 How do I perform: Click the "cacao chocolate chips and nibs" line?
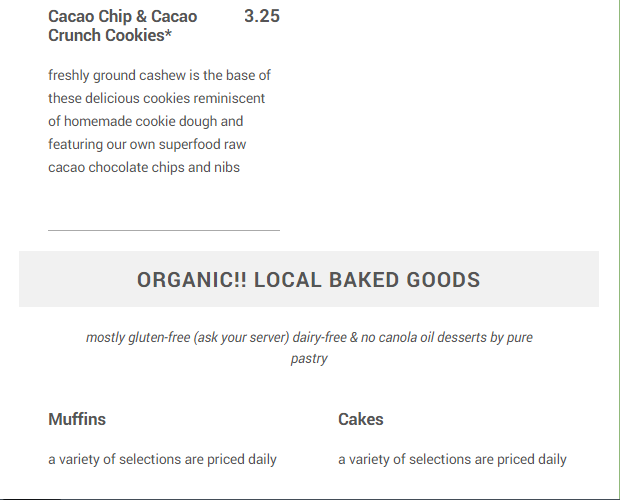tap(144, 167)
